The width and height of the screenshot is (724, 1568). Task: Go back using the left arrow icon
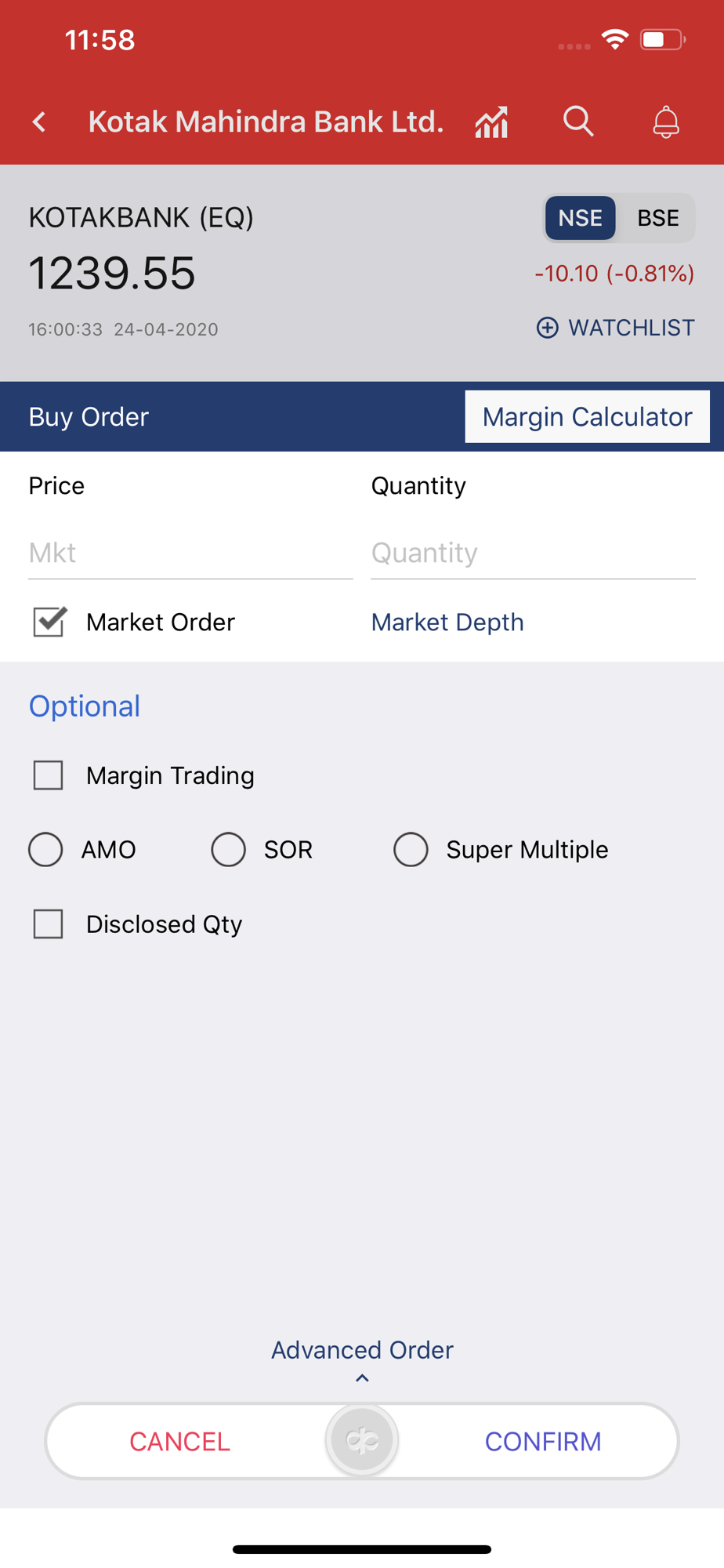pyautogui.click(x=39, y=122)
